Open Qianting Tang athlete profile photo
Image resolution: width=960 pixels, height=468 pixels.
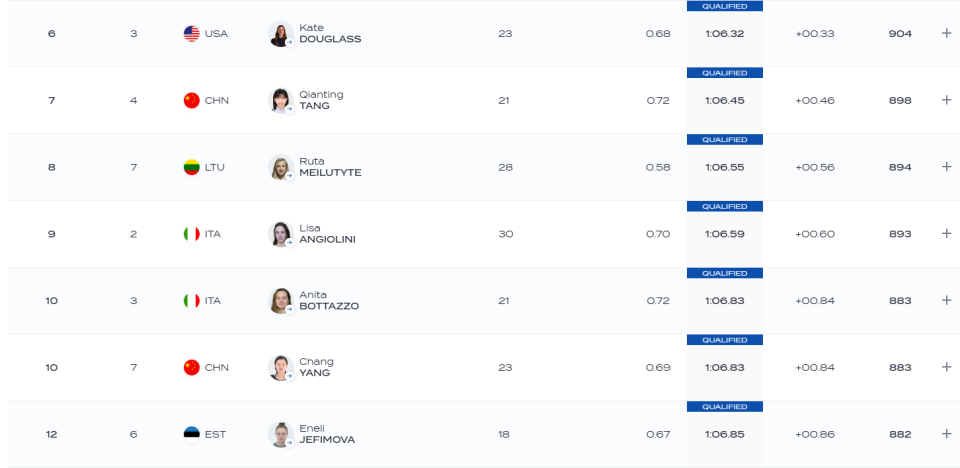tap(281, 100)
